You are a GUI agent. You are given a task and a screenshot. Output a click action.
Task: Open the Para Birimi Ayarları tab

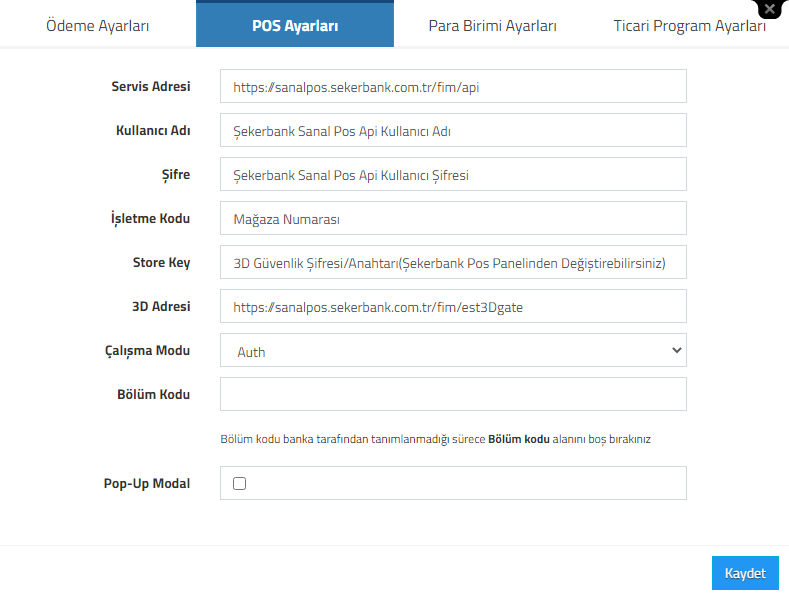(x=492, y=25)
